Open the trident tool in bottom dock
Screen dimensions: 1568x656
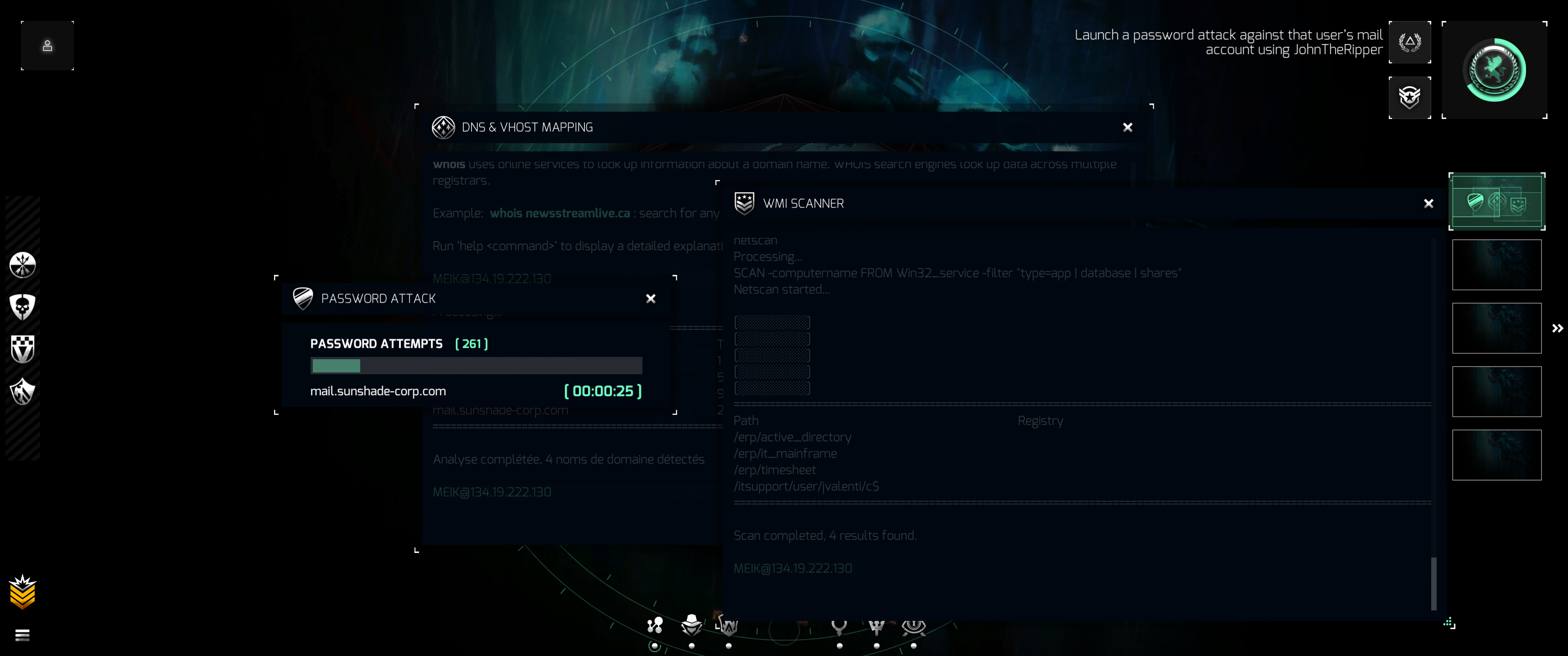click(876, 625)
